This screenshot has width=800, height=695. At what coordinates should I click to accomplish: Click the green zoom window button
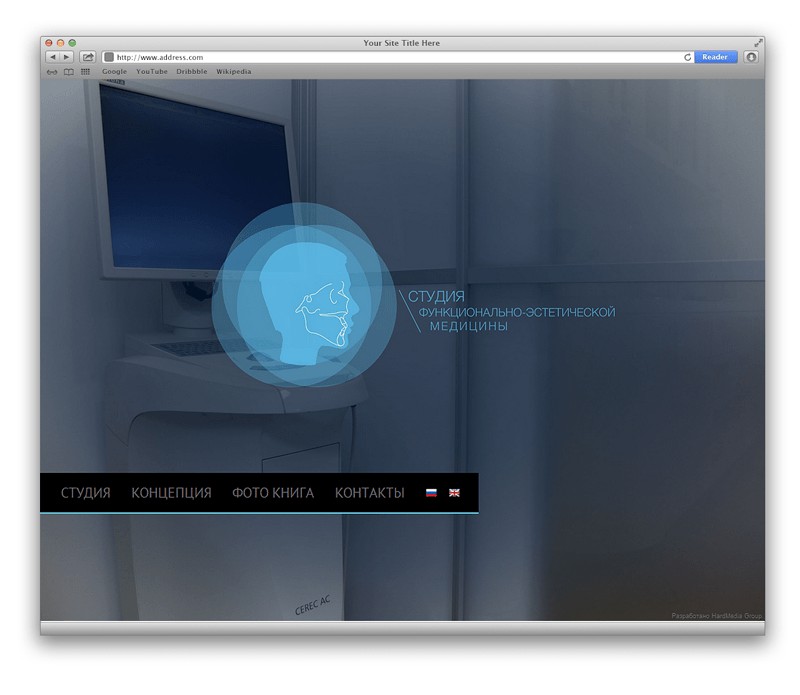(x=72, y=43)
